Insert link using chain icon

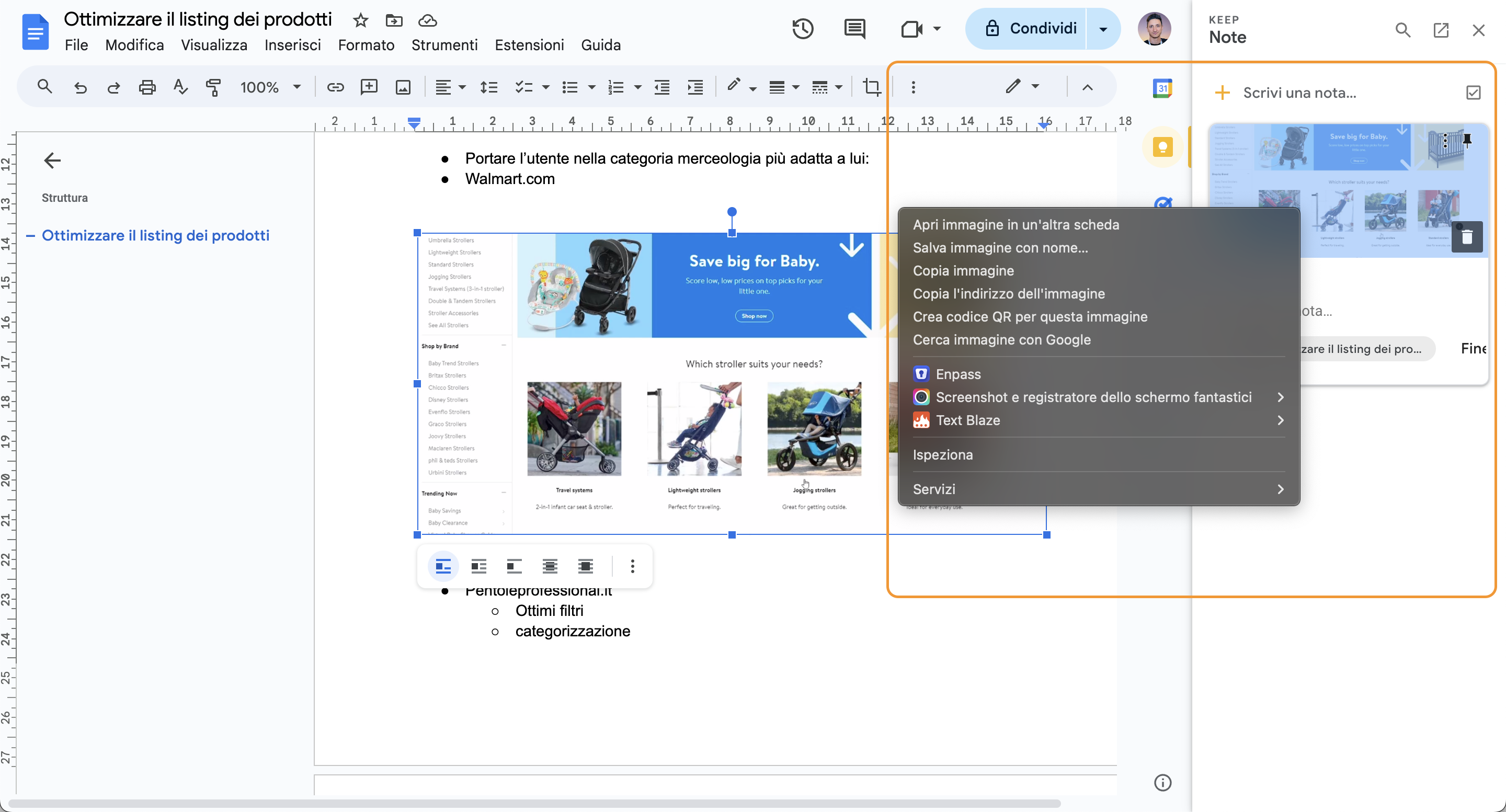[x=335, y=88]
